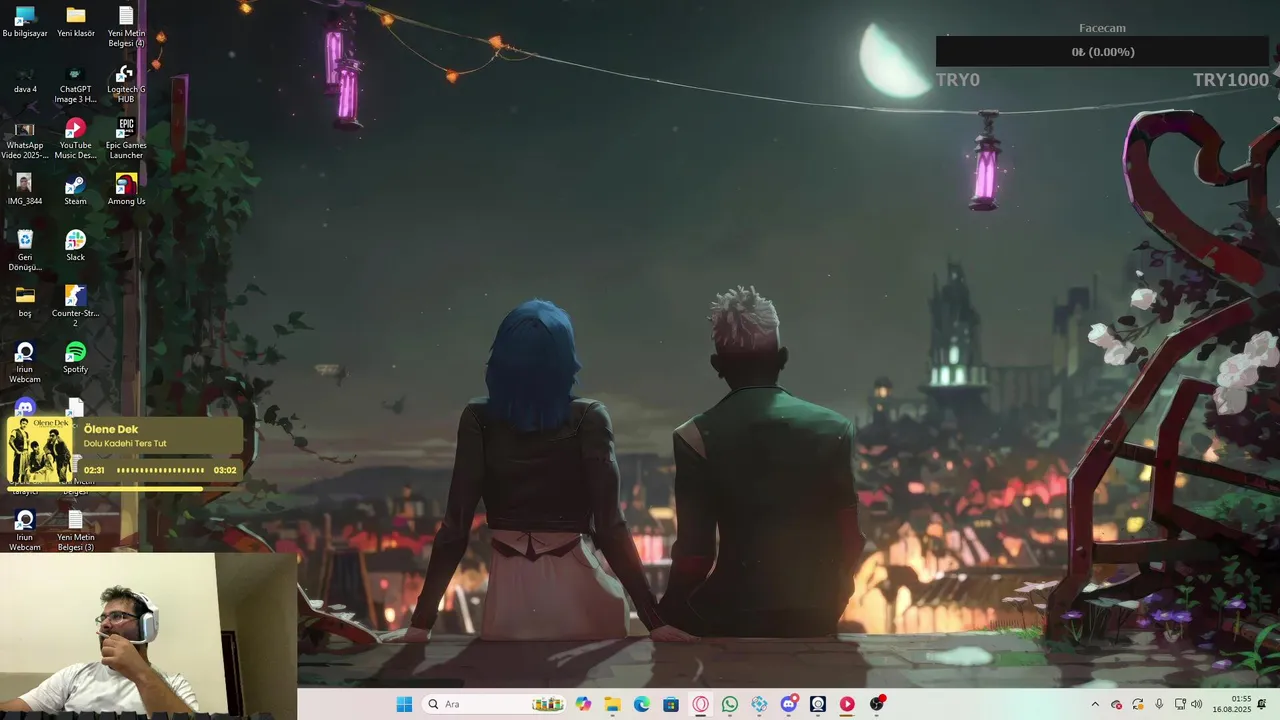The image size is (1280, 720).
Task: Open Microsoft Store from the taskbar
Action: click(671, 704)
